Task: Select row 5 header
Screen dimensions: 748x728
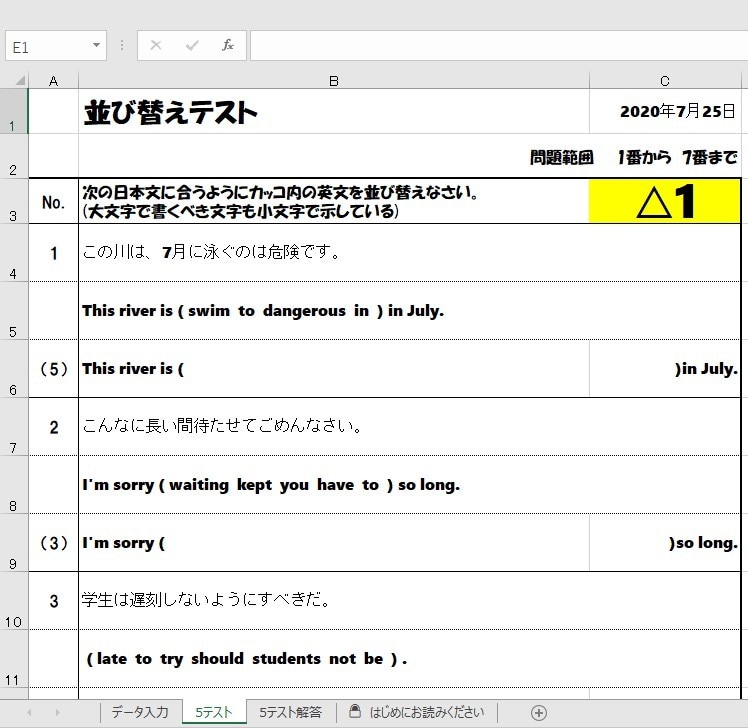Action: coord(13,311)
